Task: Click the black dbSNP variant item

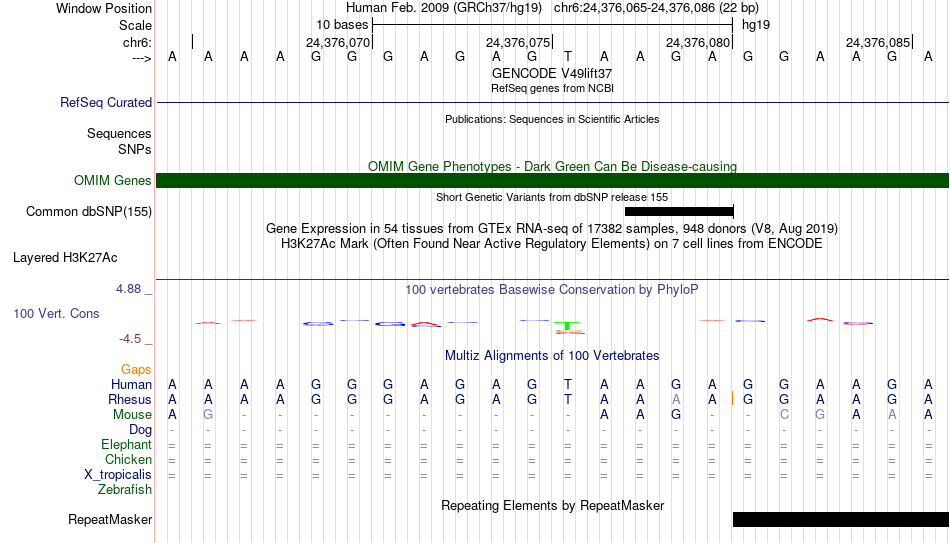Action: tap(679, 212)
